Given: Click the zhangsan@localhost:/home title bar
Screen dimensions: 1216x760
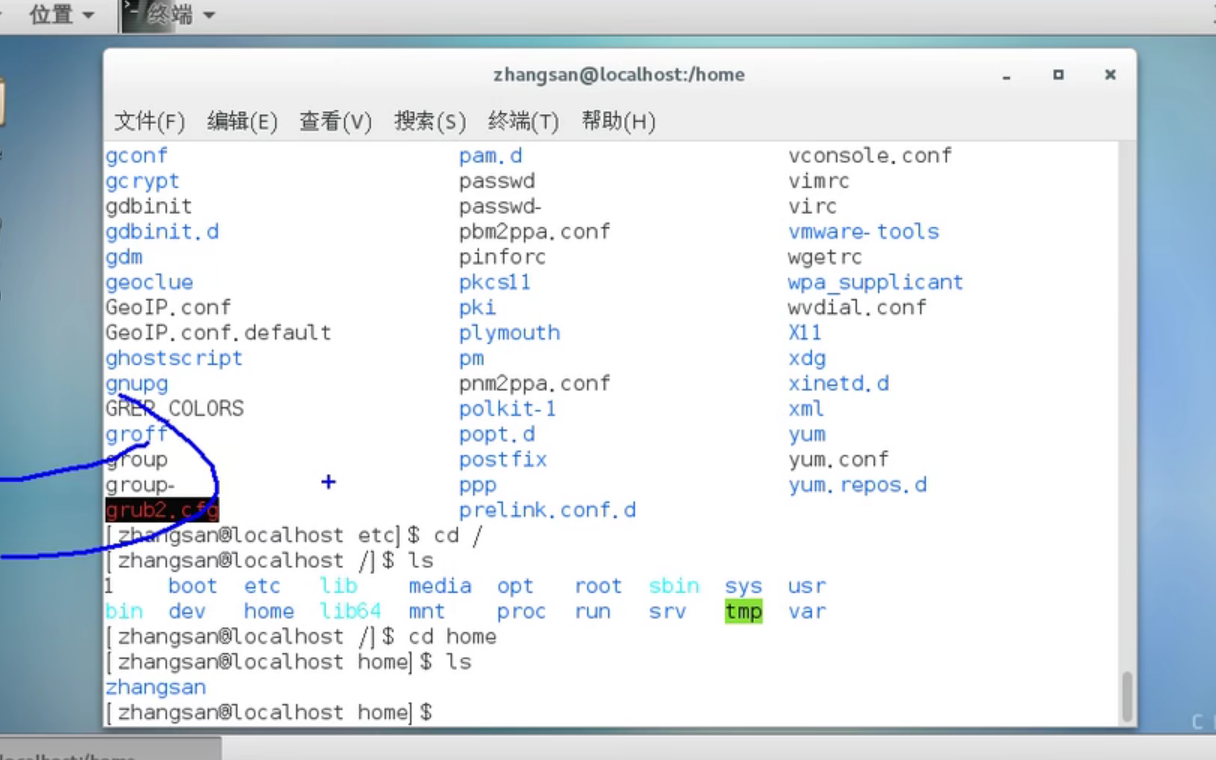Looking at the screenshot, I should (618, 74).
